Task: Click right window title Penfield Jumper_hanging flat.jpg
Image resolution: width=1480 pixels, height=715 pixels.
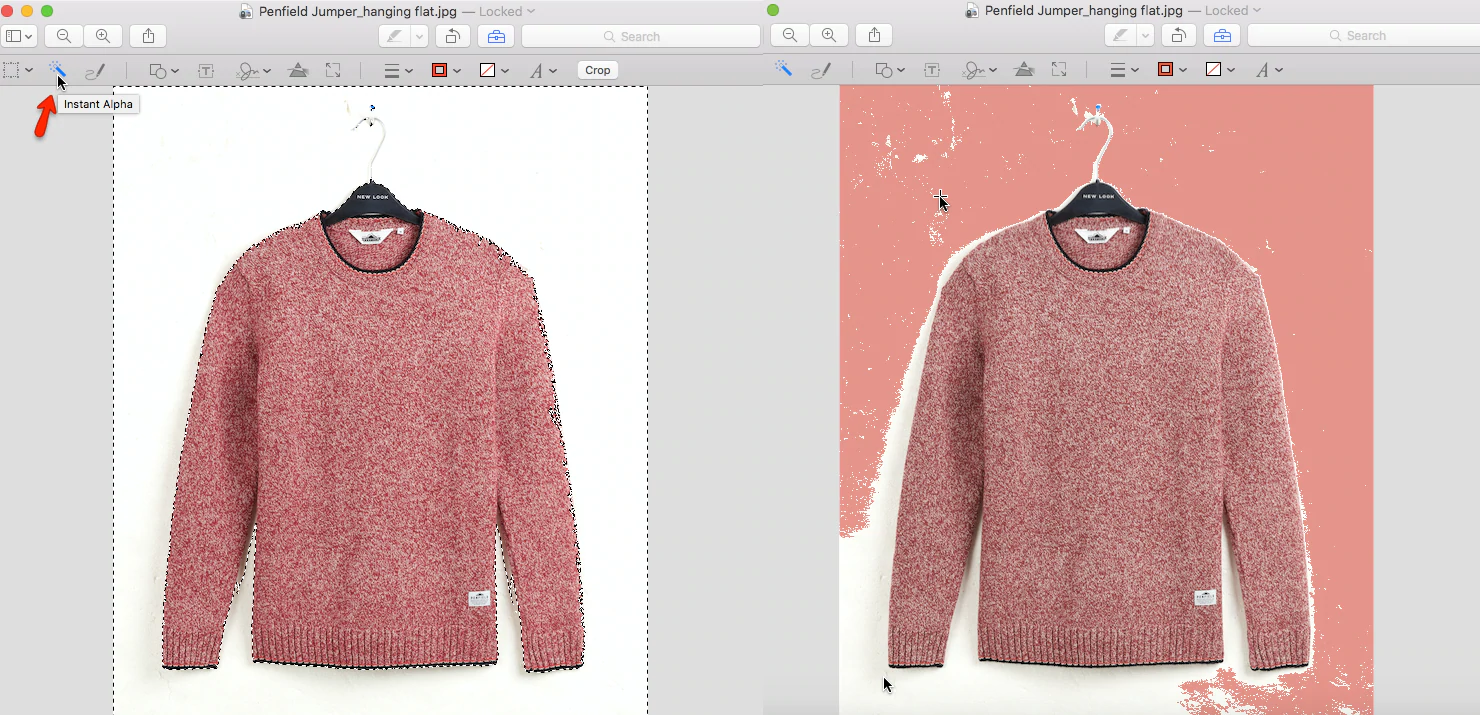Action: click(x=1084, y=10)
